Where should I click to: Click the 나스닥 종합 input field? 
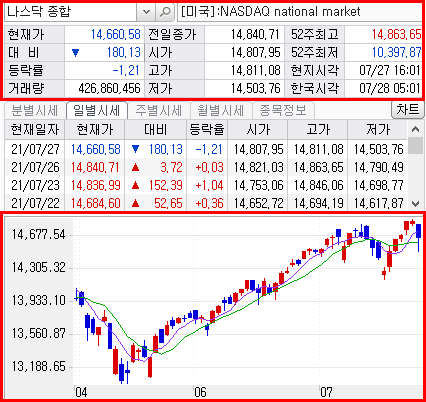(x=71, y=12)
